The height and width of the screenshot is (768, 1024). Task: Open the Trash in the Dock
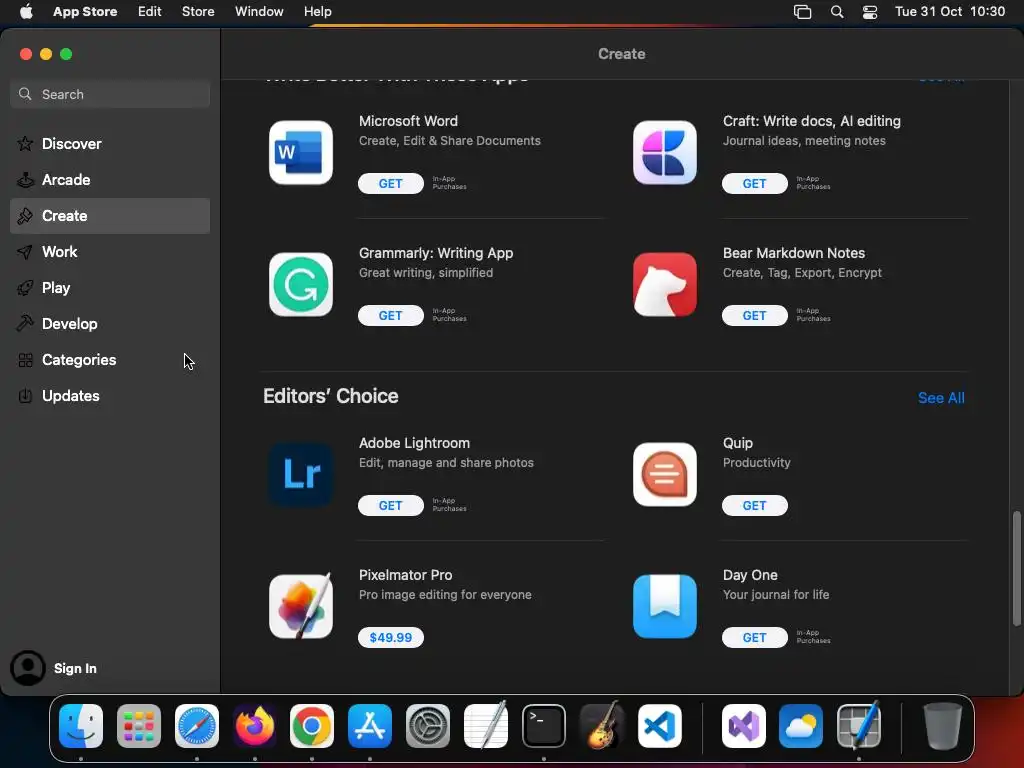[942, 726]
